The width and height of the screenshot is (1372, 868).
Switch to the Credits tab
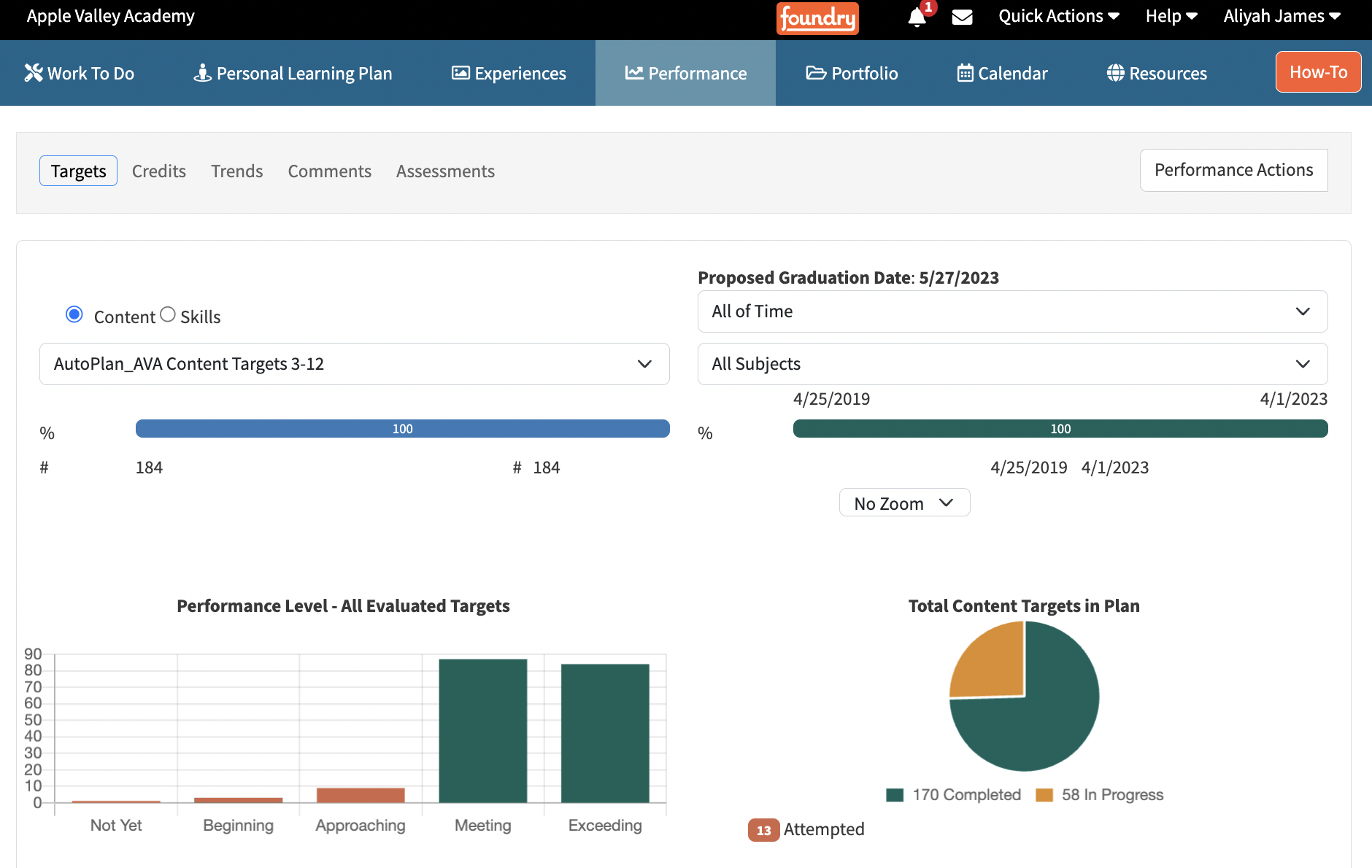click(159, 171)
